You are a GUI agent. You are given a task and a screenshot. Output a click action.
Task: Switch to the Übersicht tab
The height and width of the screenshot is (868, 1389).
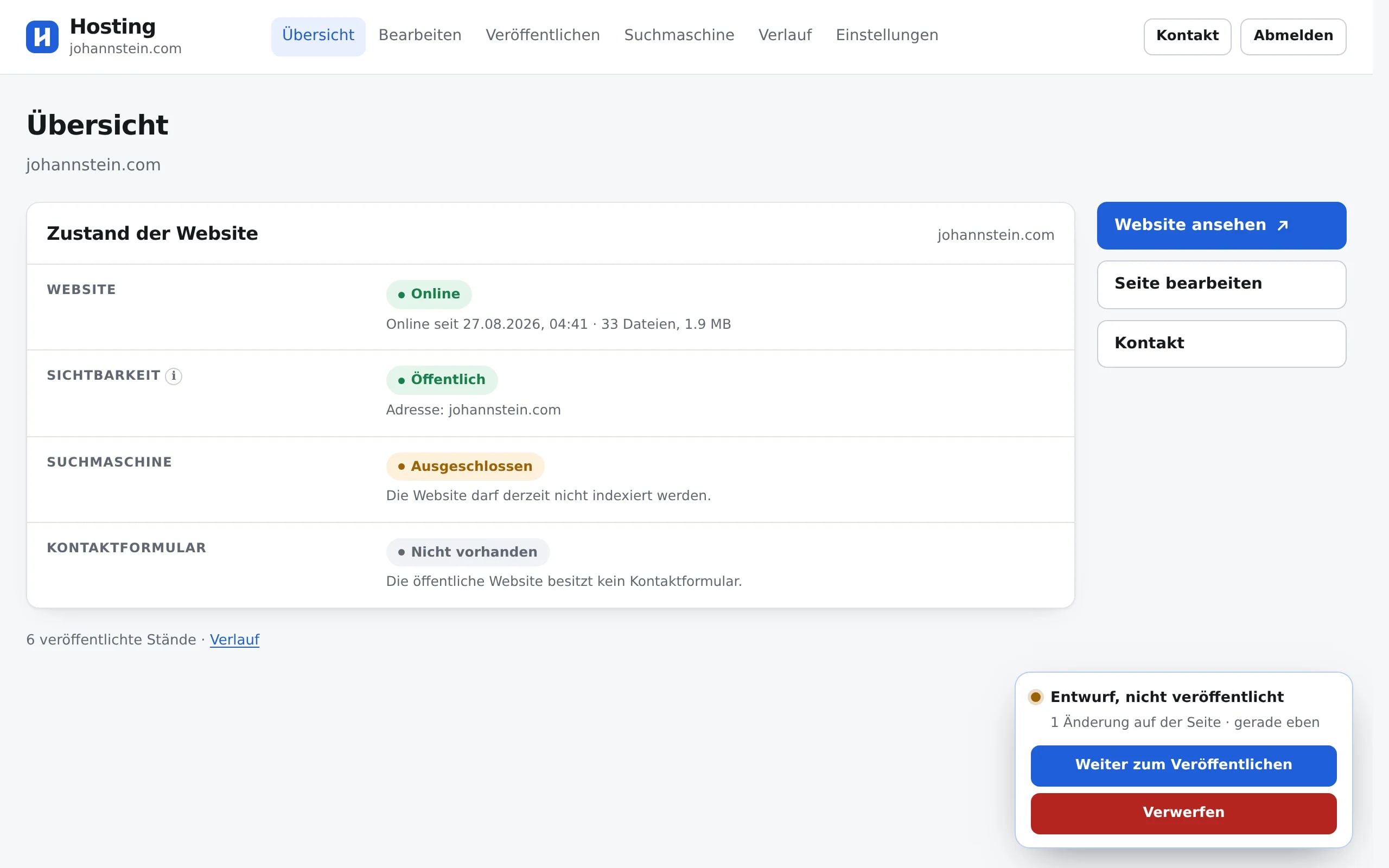(x=318, y=36)
